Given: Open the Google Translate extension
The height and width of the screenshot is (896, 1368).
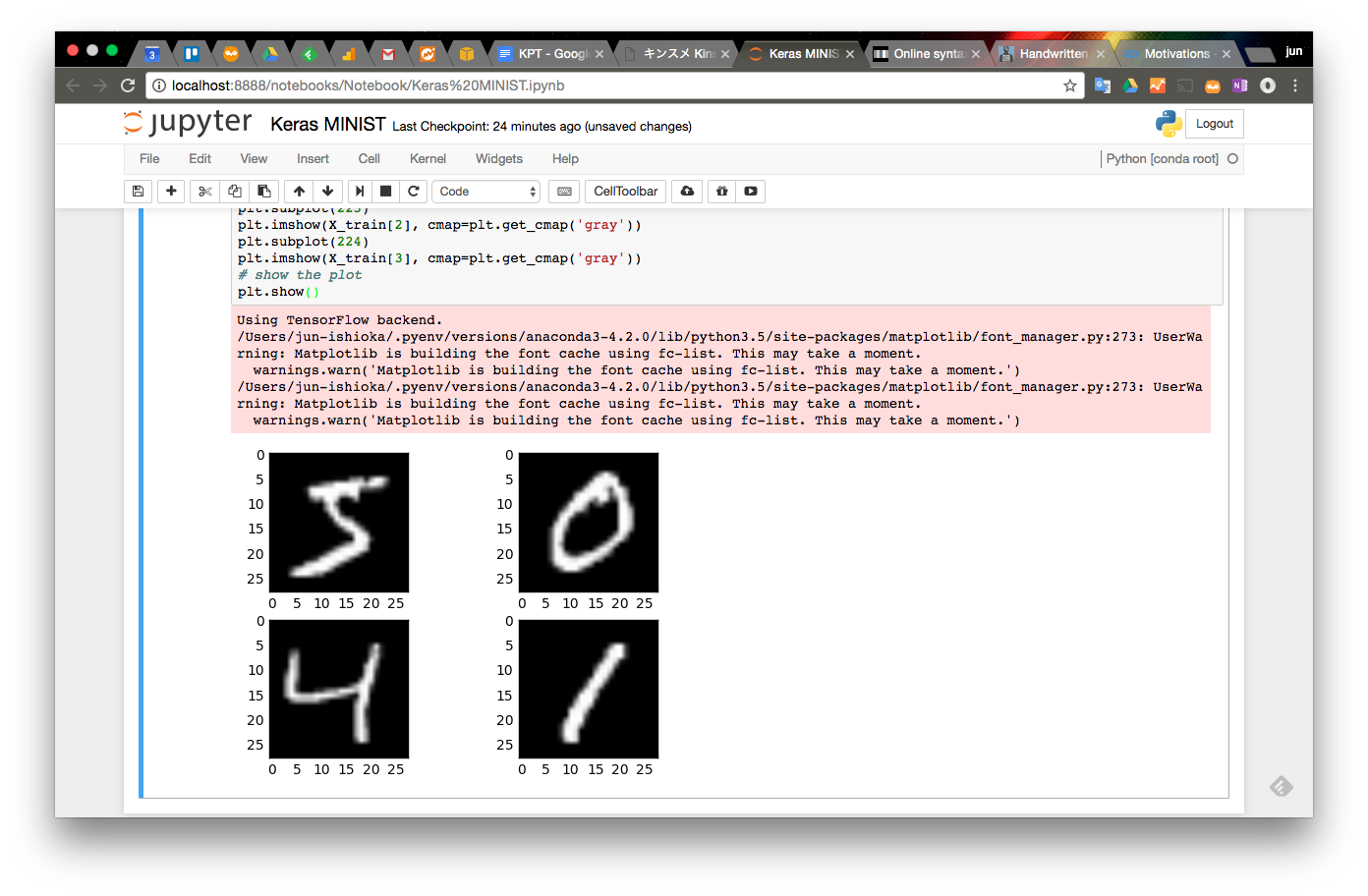Looking at the screenshot, I should (x=1103, y=85).
